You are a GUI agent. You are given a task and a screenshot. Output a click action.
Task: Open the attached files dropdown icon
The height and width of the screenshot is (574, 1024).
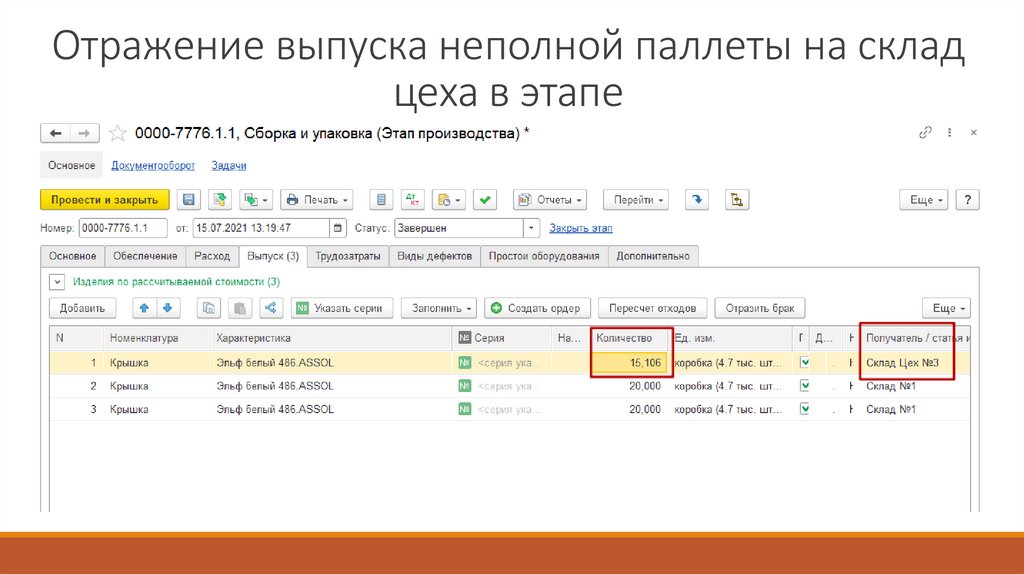click(449, 200)
